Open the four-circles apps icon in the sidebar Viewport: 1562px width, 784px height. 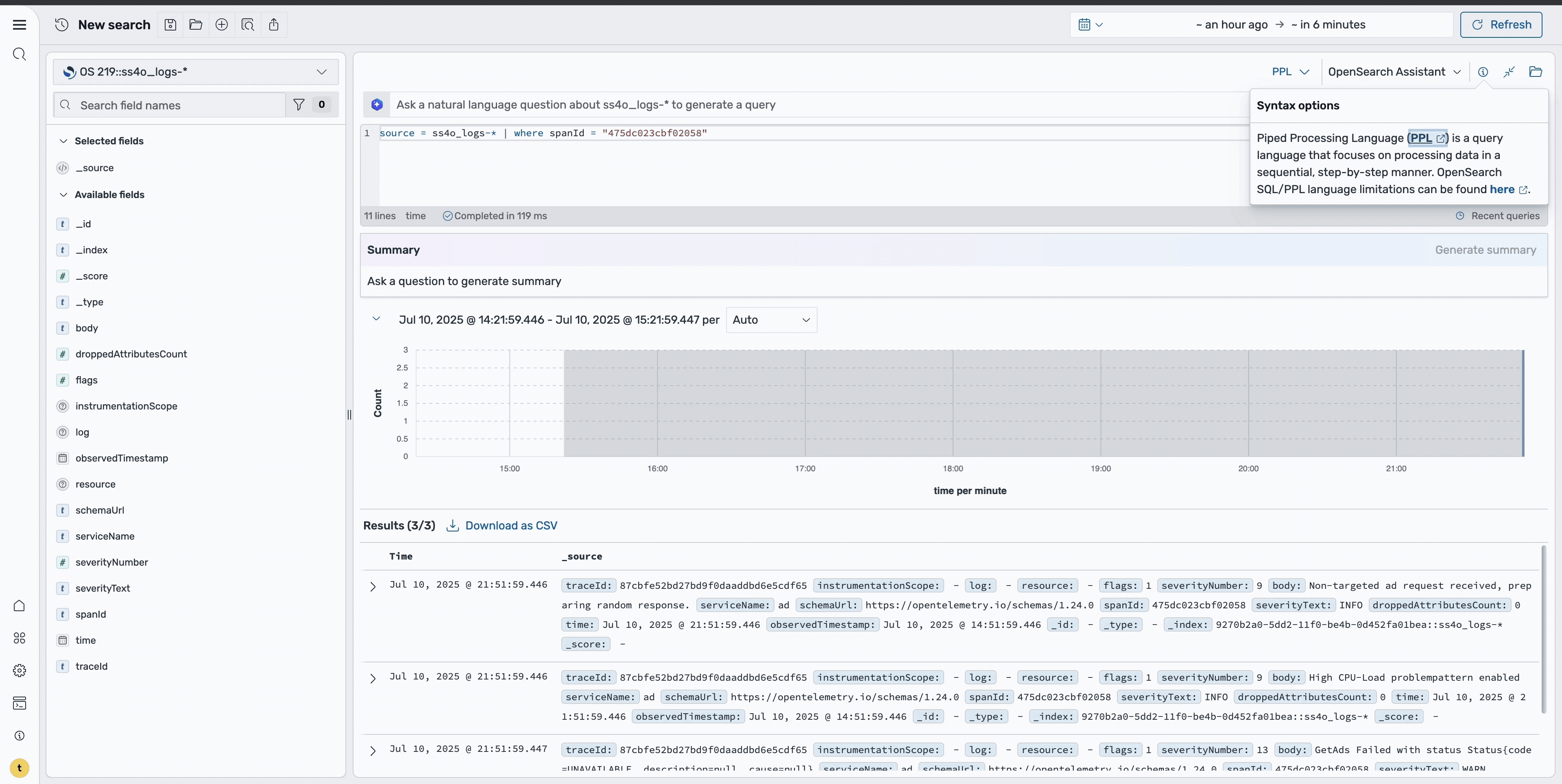(20, 638)
